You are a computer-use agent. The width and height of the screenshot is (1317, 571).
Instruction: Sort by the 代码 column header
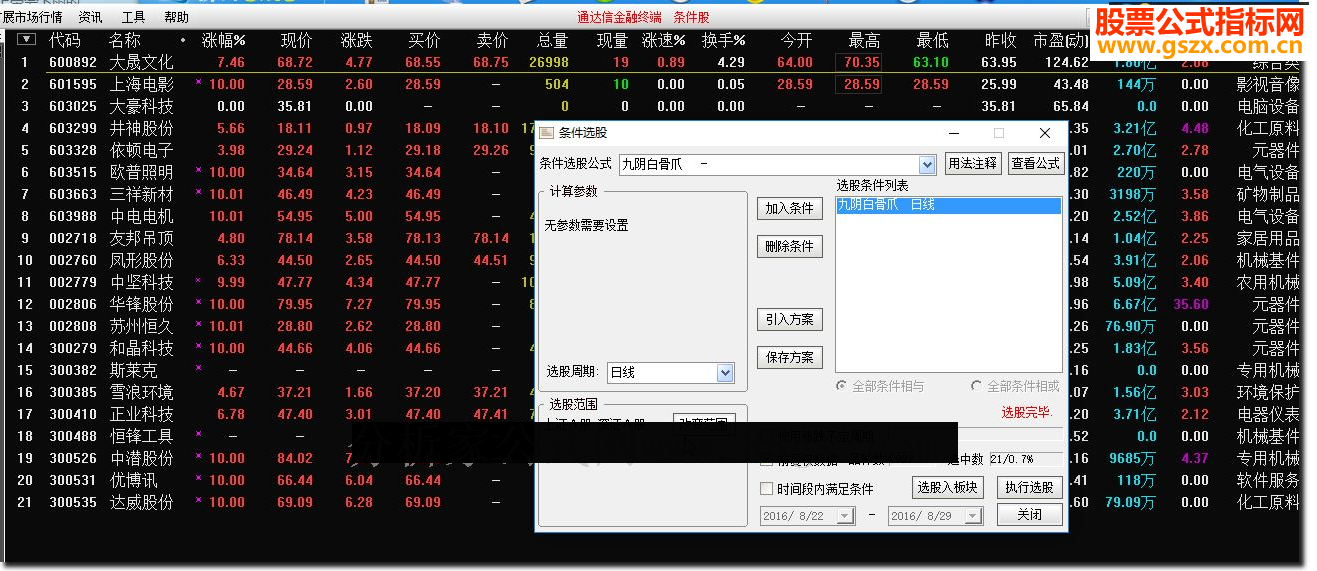pos(65,40)
